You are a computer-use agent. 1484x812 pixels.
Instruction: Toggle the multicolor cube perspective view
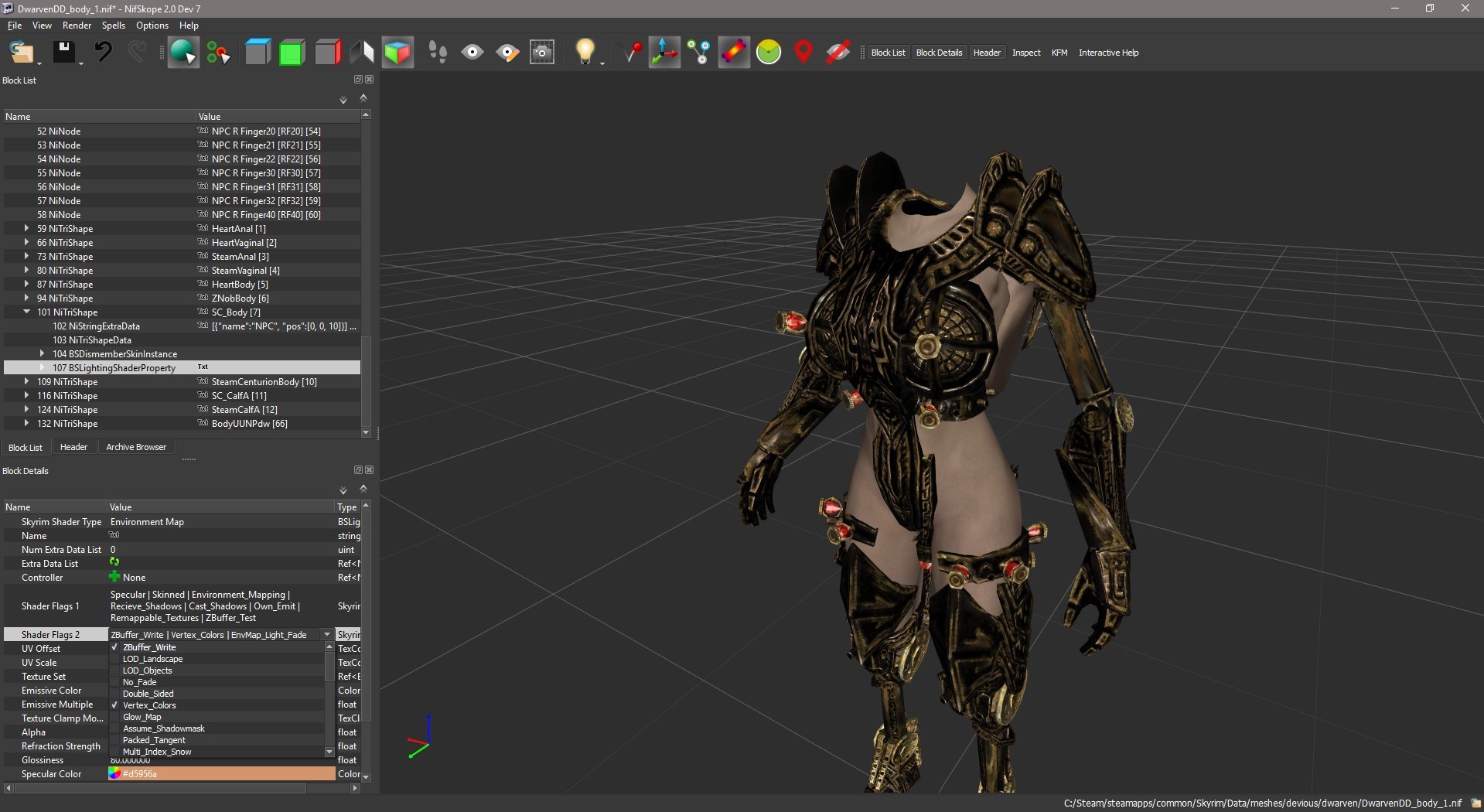pos(397,53)
